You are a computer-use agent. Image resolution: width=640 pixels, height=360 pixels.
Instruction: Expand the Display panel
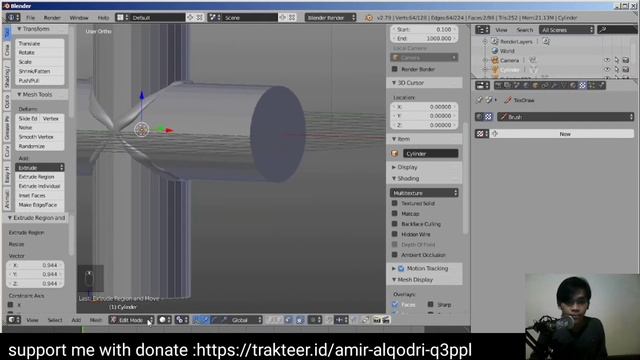tap(394, 167)
